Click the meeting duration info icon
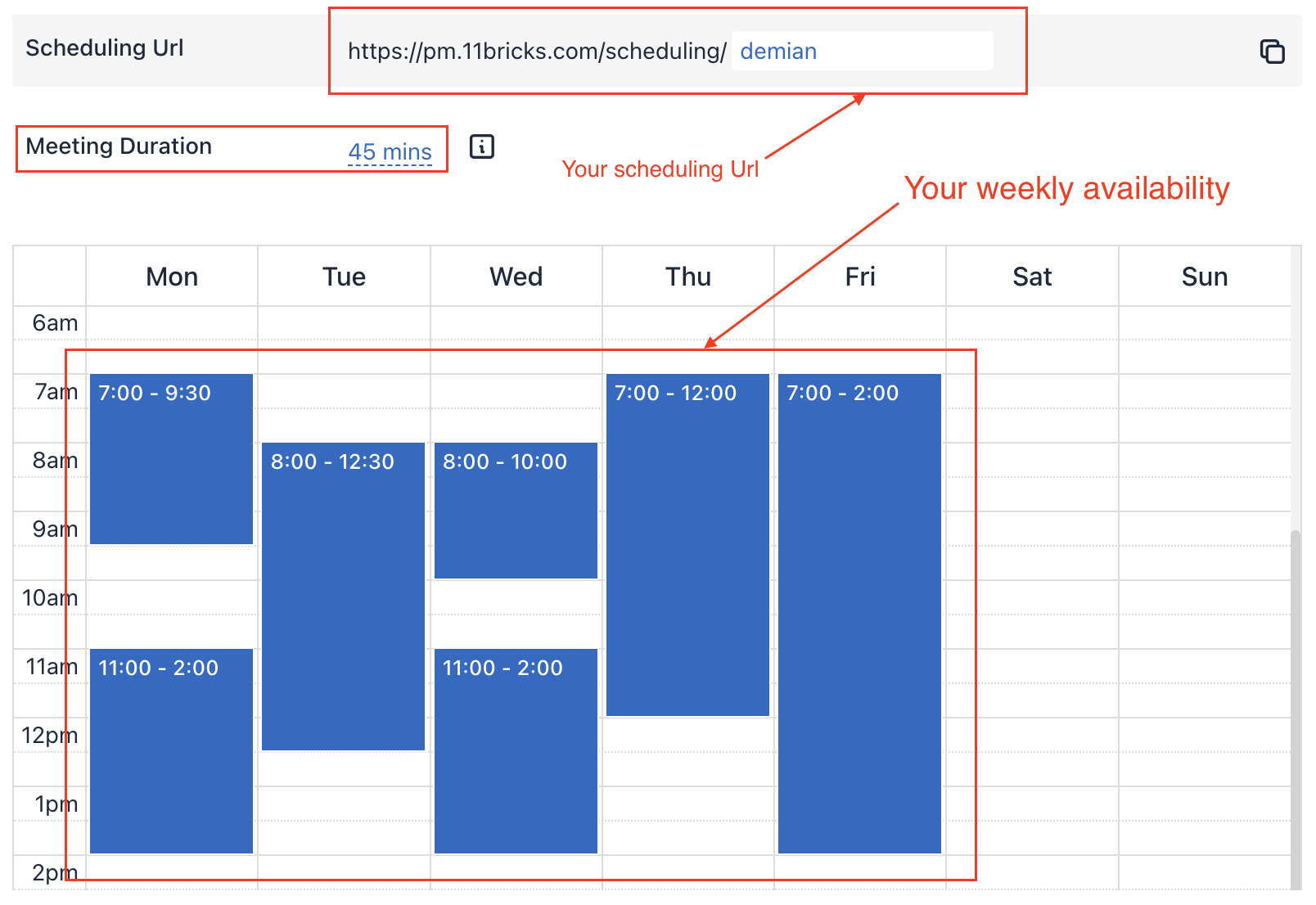The image size is (1316, 905). coord(482,147)
